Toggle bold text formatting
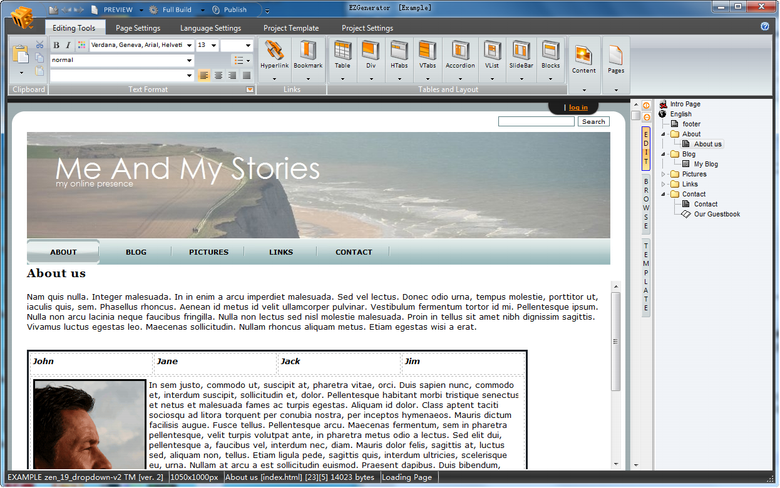The image size is (780, 488). click(56, 46)
